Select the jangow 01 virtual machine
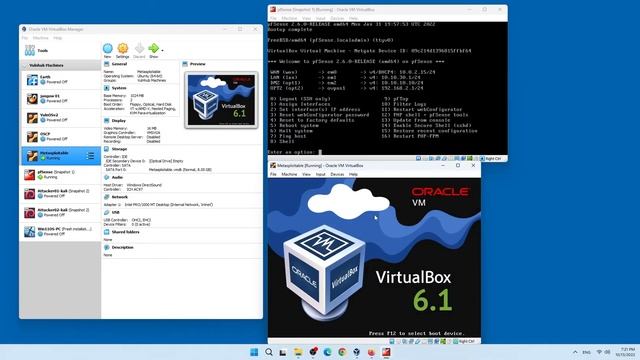The width and height of the screenshot is (640, 360). 61,99
